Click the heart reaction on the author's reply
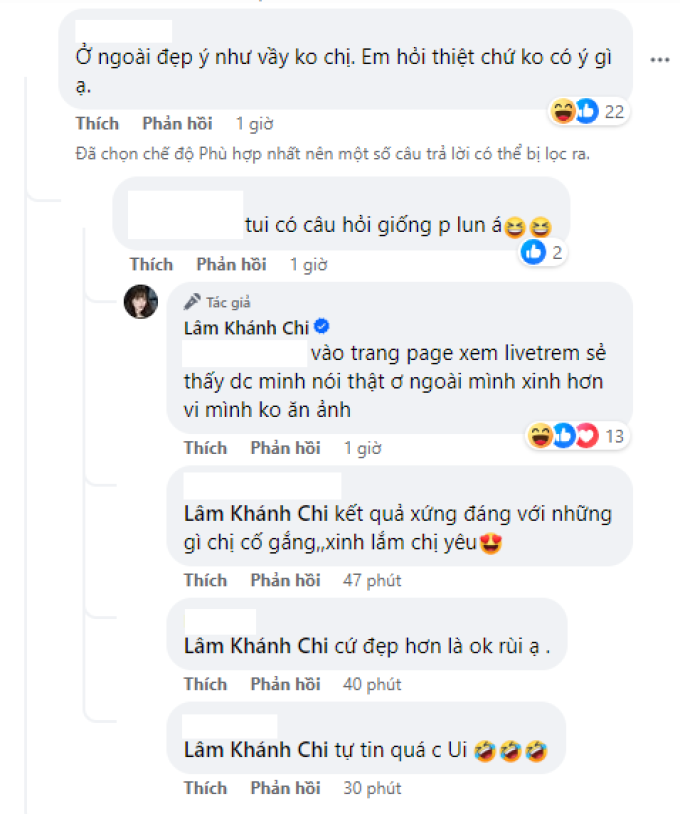 click(x=588, y=436)
